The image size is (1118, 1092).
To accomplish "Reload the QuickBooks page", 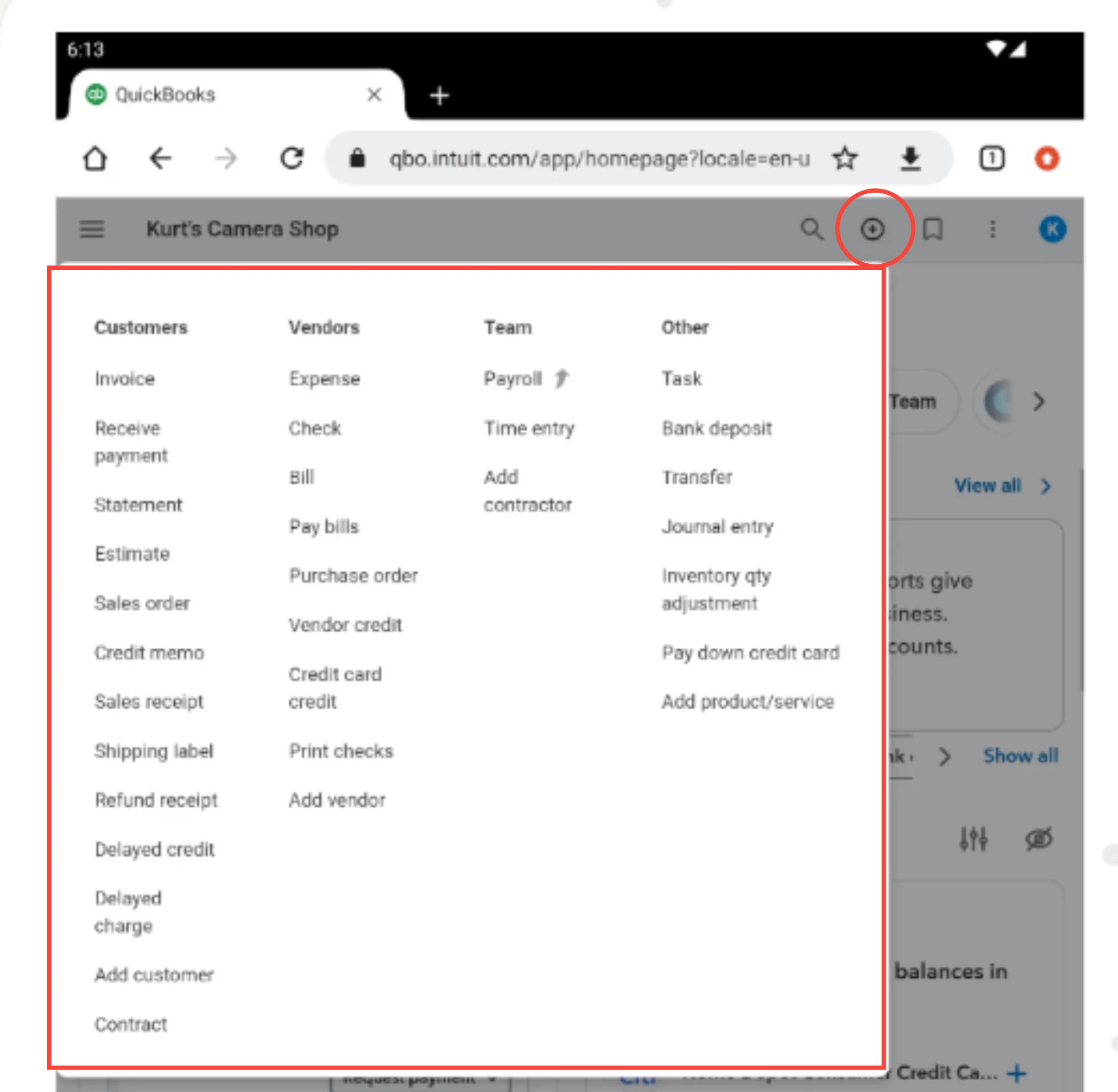I will (292, 158).
